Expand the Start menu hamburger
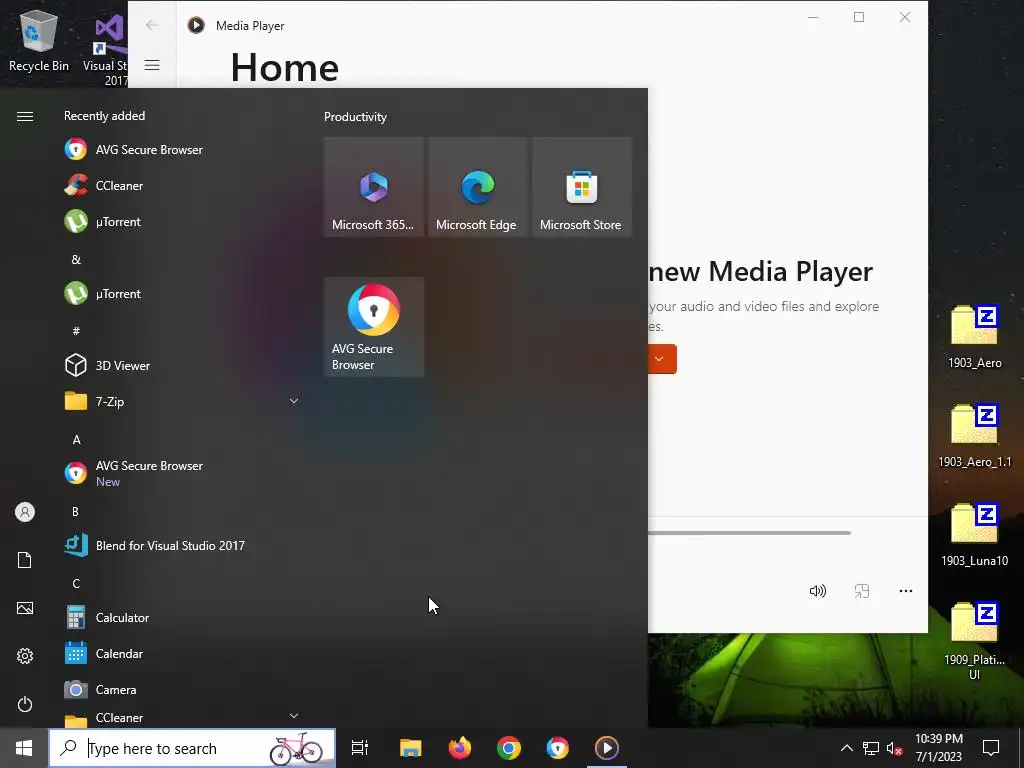Image resolution: width=1024 pixels, height=768 pixels. (25, 116)
